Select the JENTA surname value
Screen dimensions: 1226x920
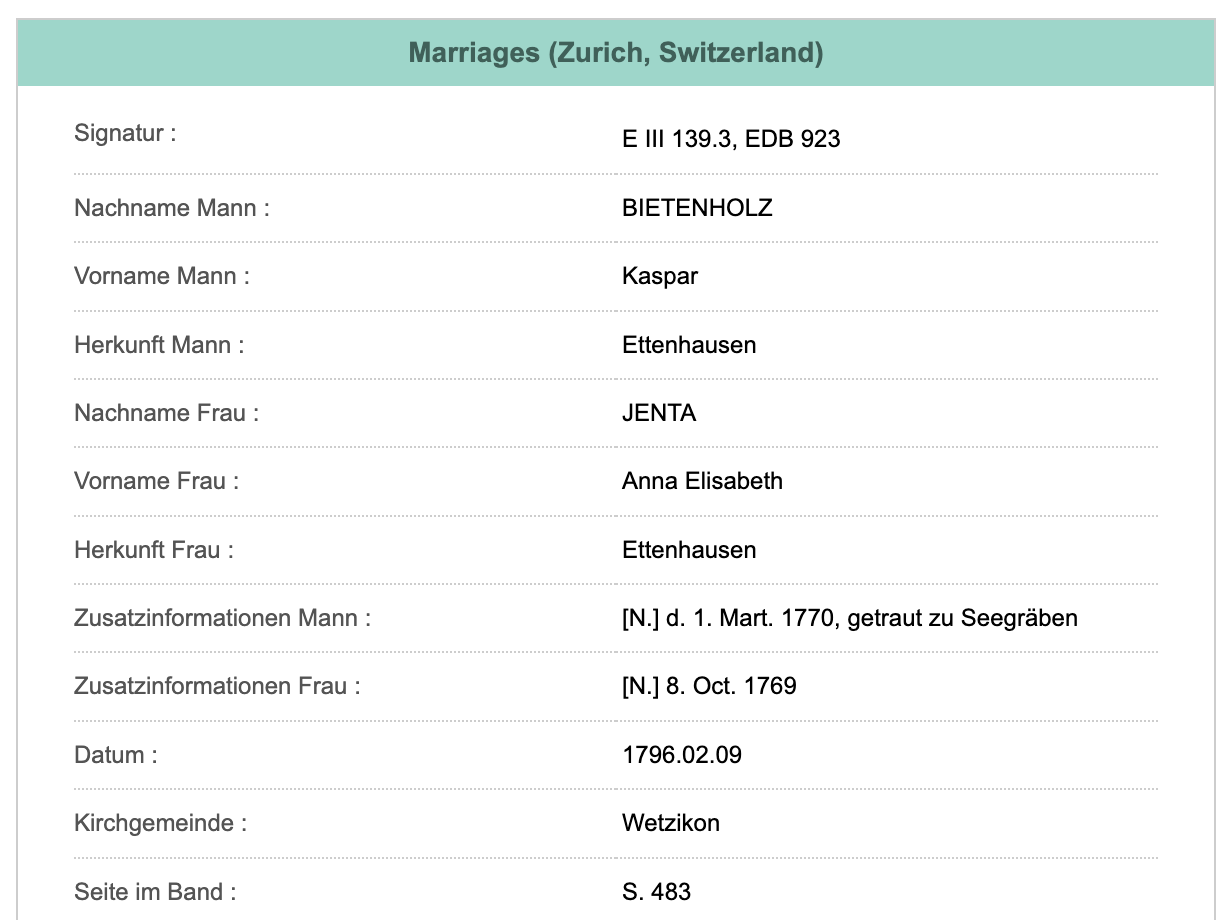pos(658,413)
